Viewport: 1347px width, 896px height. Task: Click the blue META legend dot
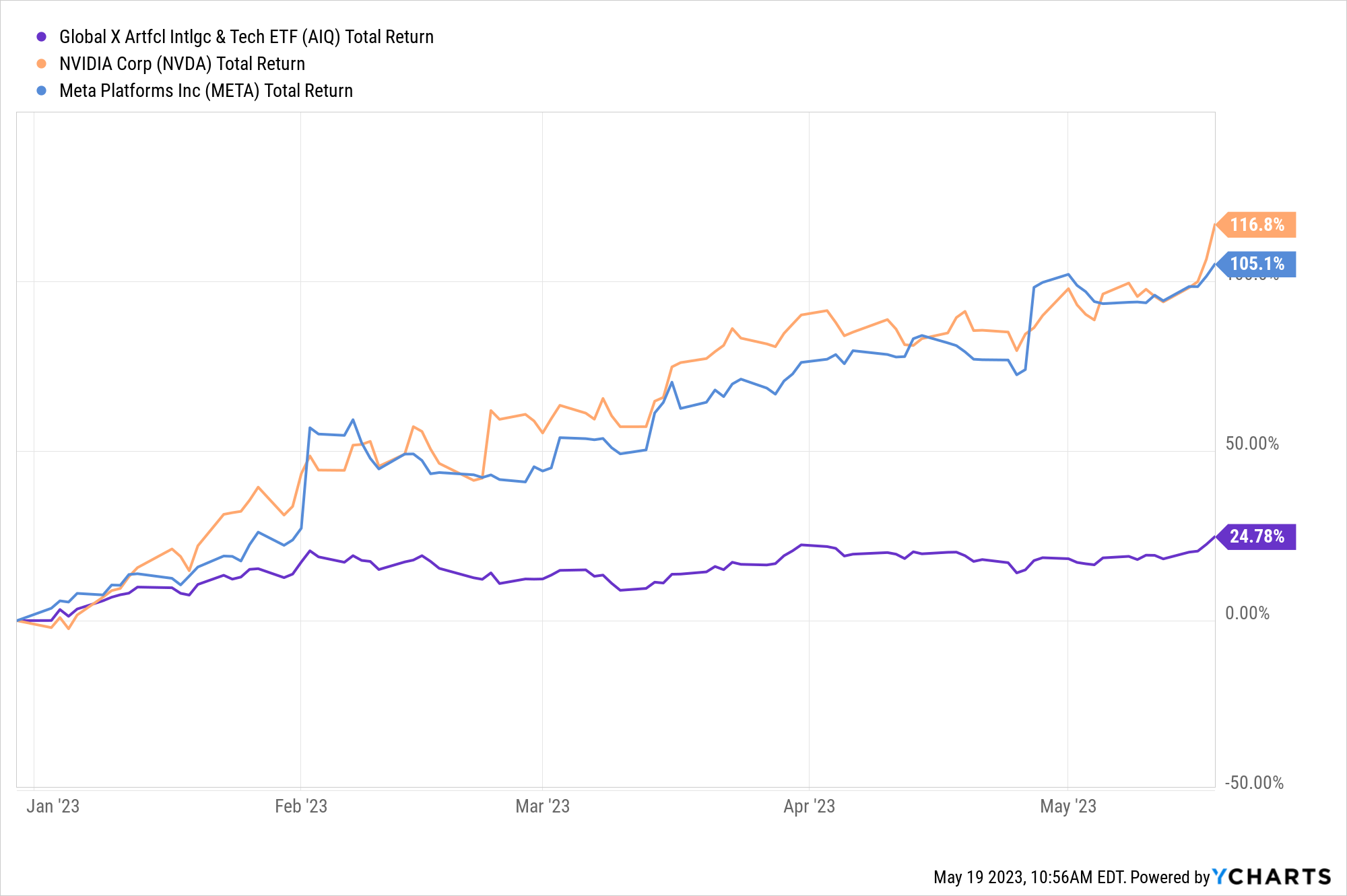(x=42, y=91)
